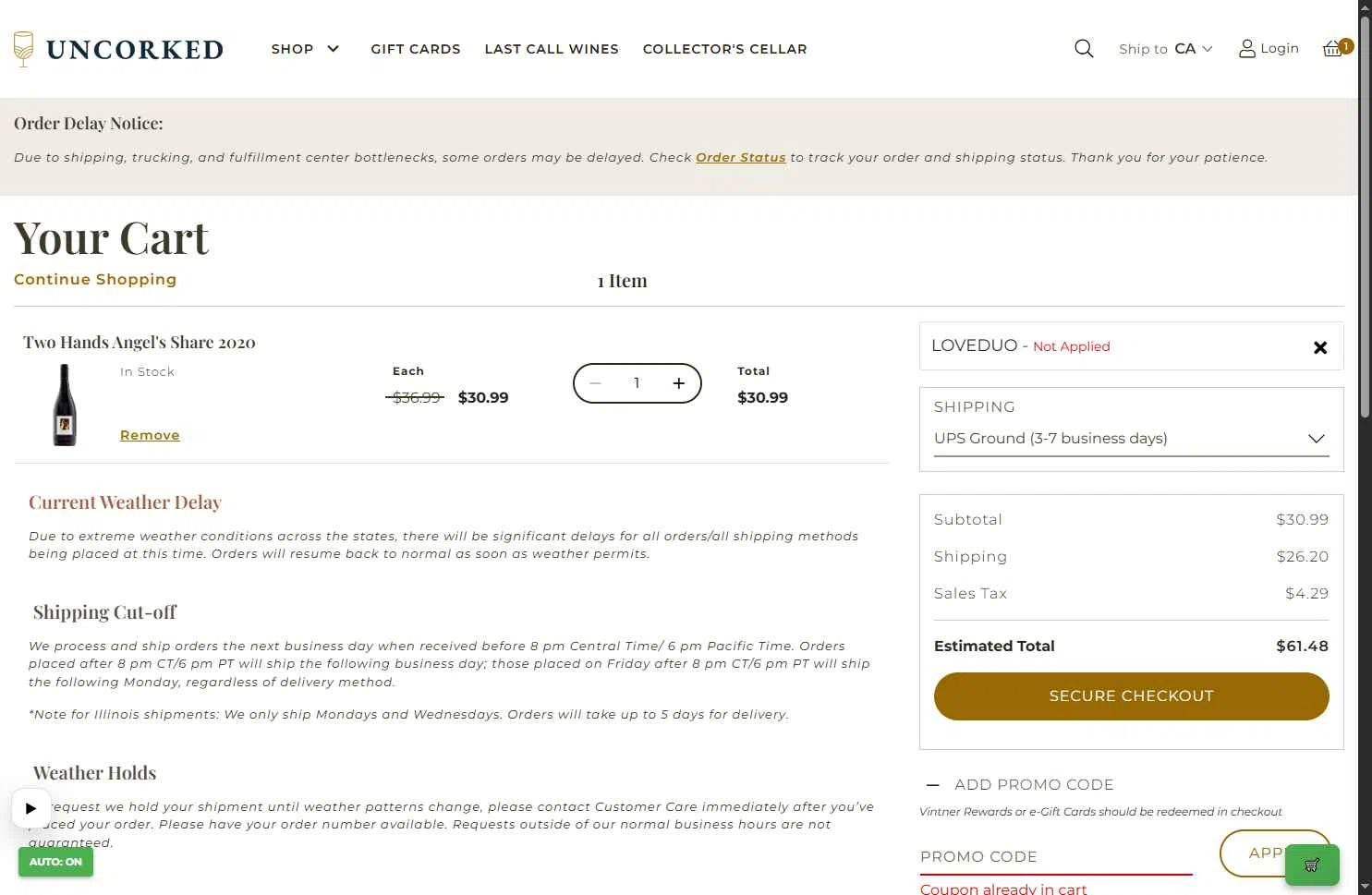
Task: Open Two Hands Angel's Share 2020 title
Action: (140, 343)
